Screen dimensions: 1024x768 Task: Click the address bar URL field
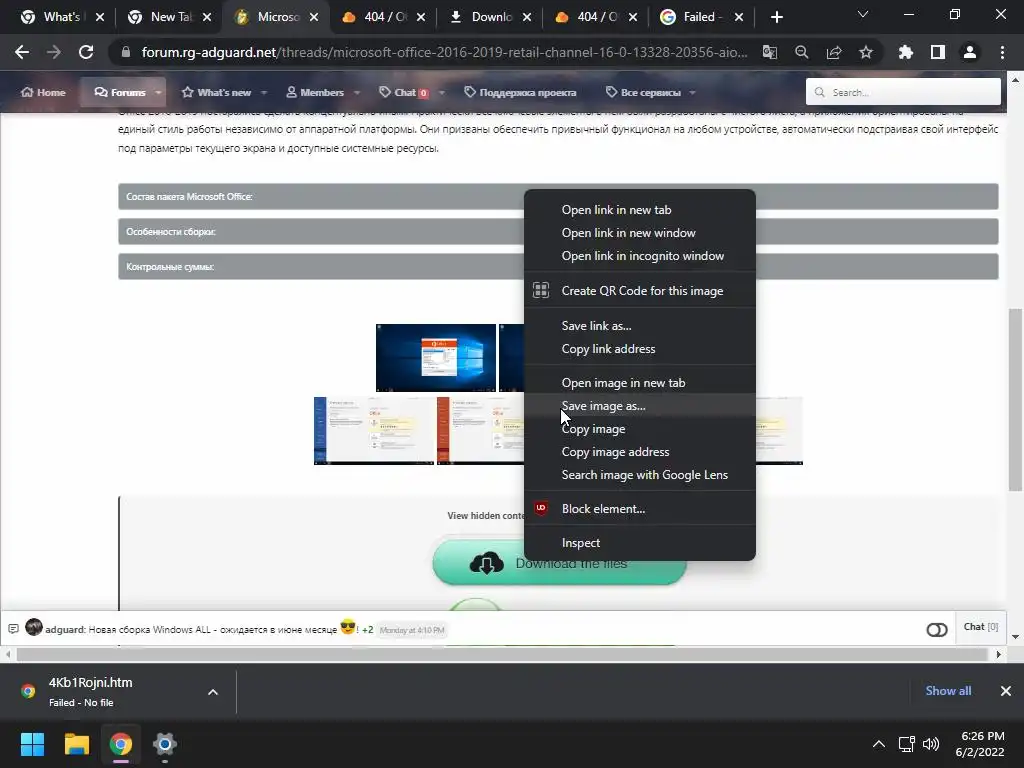point(444,52)
